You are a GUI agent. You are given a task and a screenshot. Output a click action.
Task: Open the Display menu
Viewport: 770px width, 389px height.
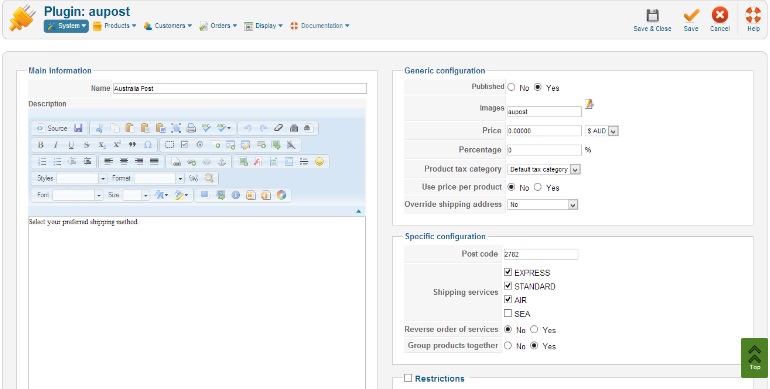(x=263, y=26)
